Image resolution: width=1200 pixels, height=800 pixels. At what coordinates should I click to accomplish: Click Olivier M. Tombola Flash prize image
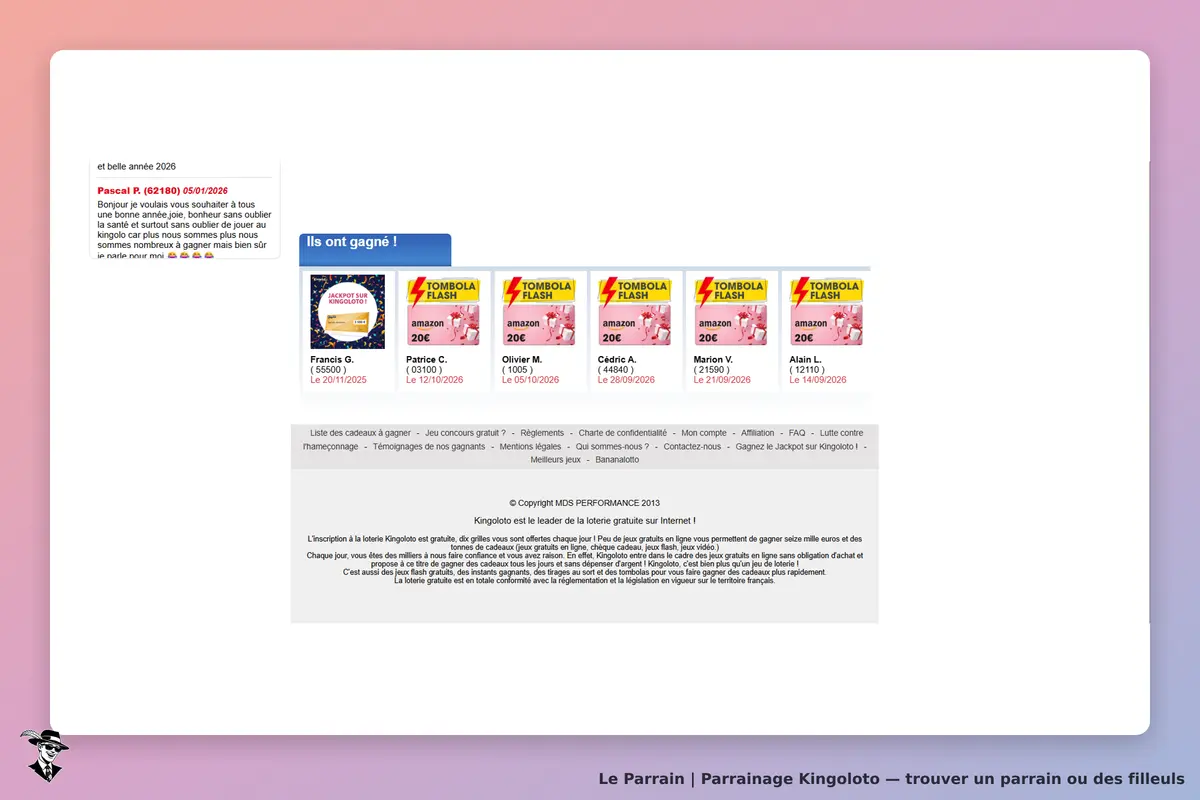click(x=539, y=312)
